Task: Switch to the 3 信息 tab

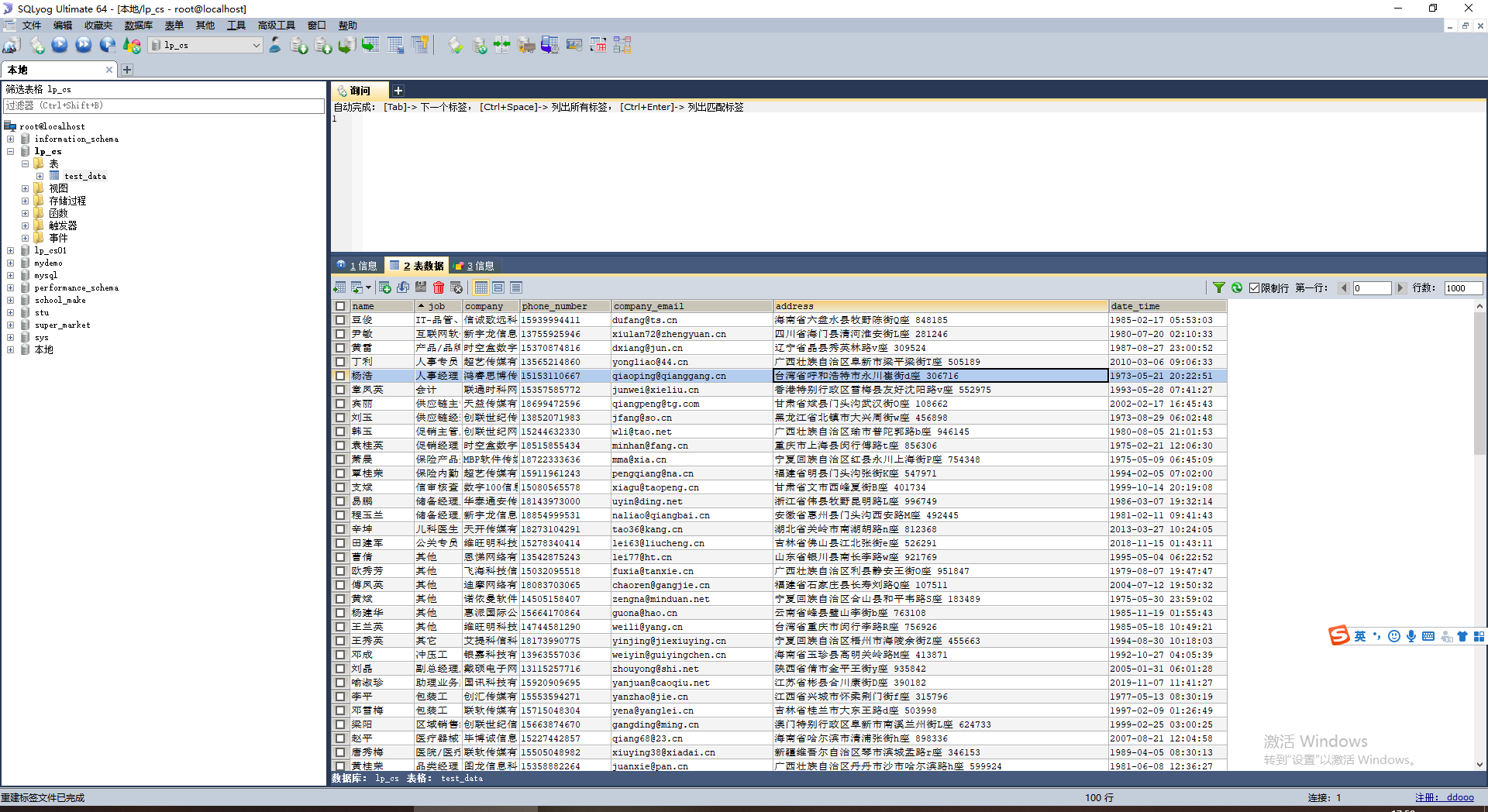Action: [475, 265]
